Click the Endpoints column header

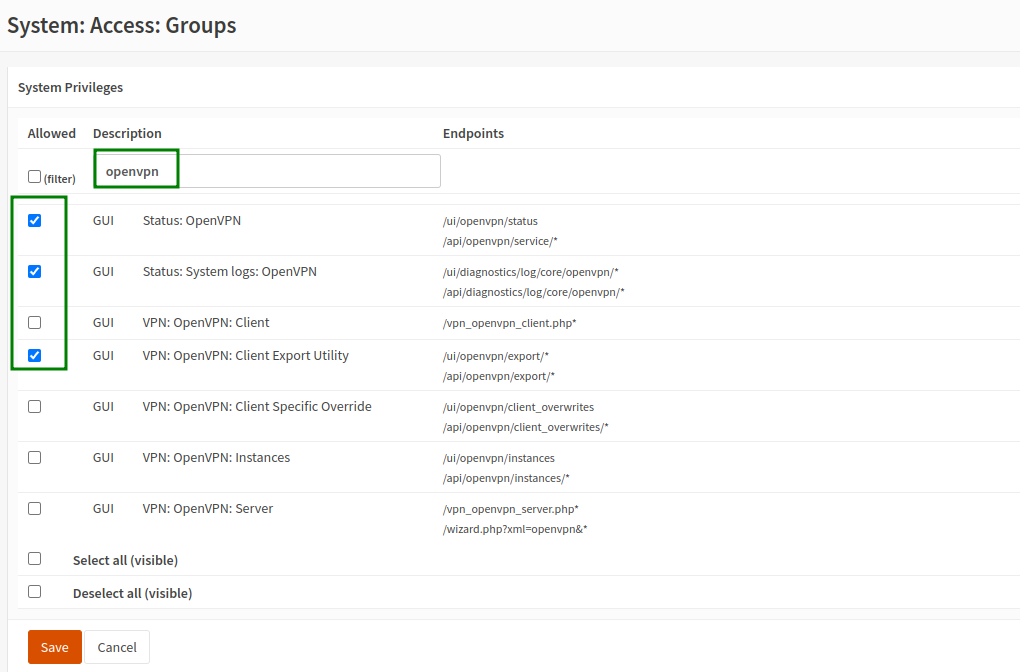(x=473, y=133)
